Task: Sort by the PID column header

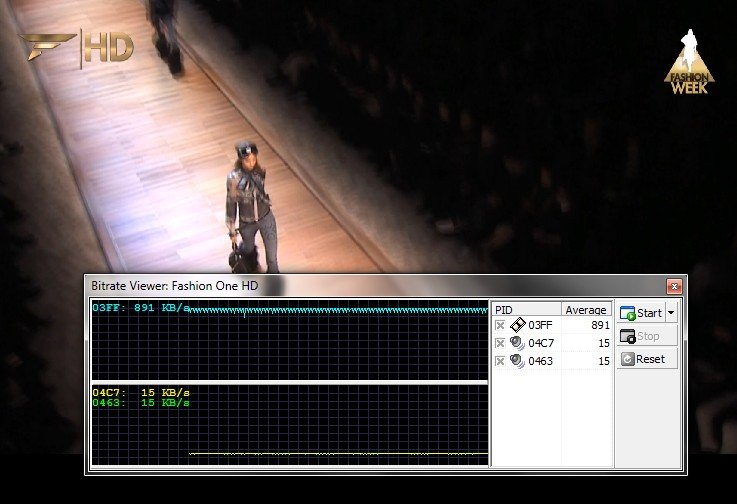Action: (x=526, y=309)
